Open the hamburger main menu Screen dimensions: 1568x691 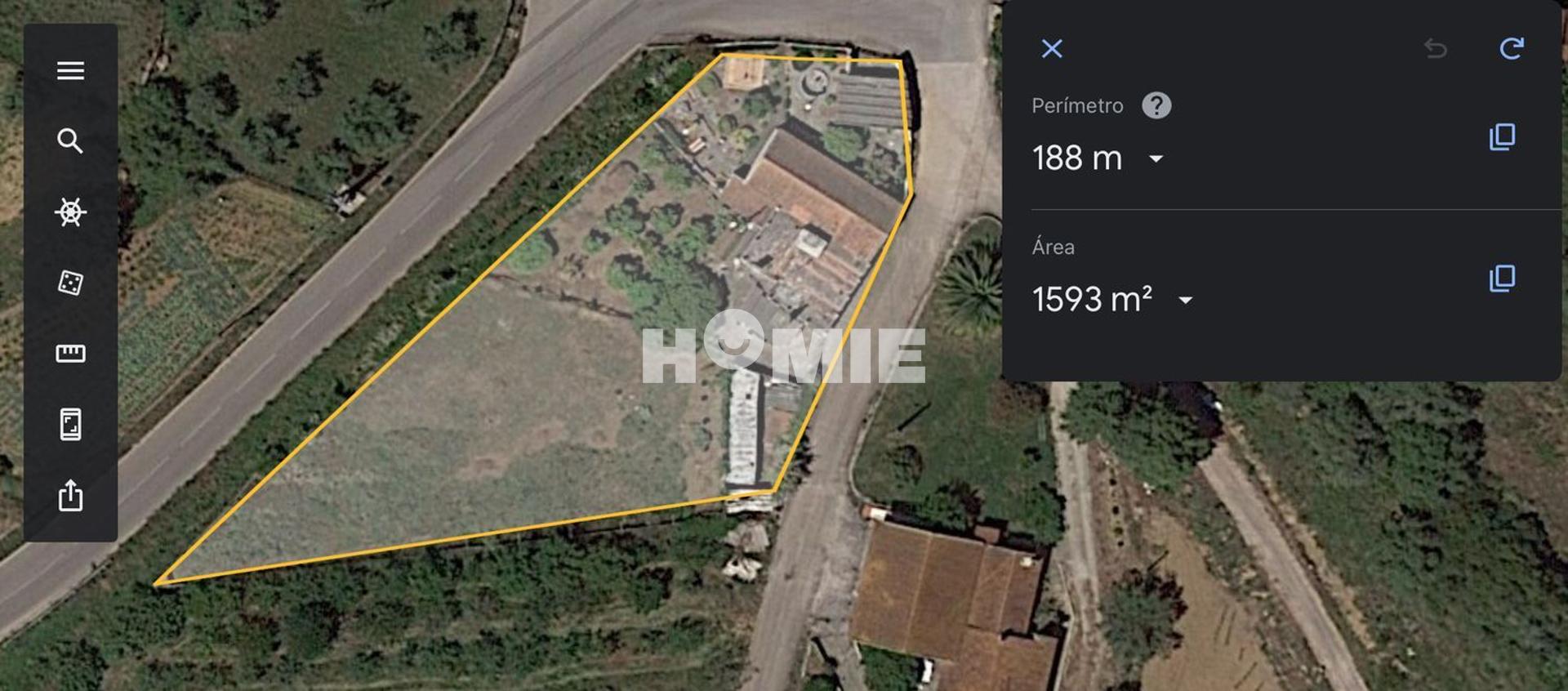70,71
